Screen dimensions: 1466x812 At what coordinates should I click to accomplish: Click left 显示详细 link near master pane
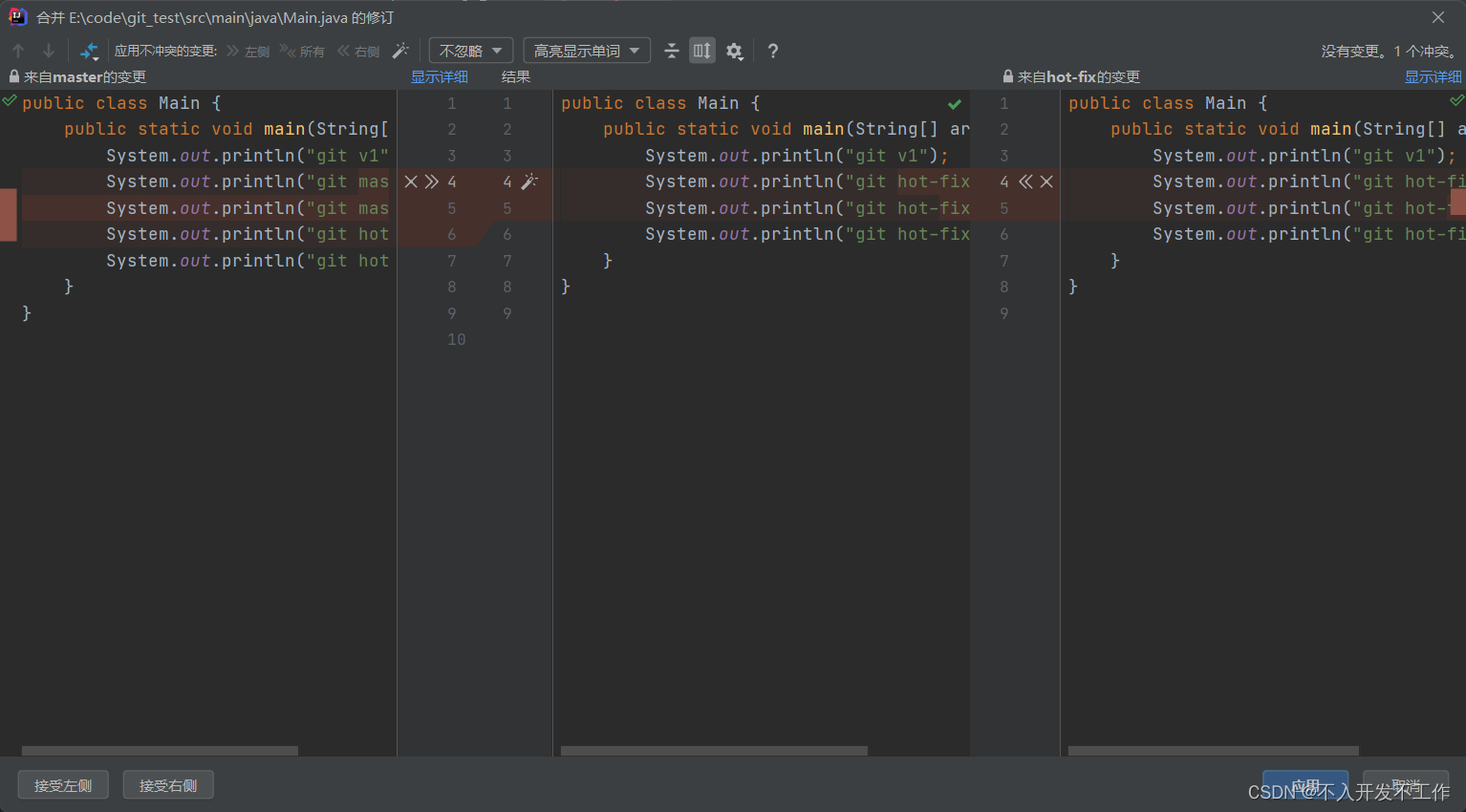[x=440, y=76]
